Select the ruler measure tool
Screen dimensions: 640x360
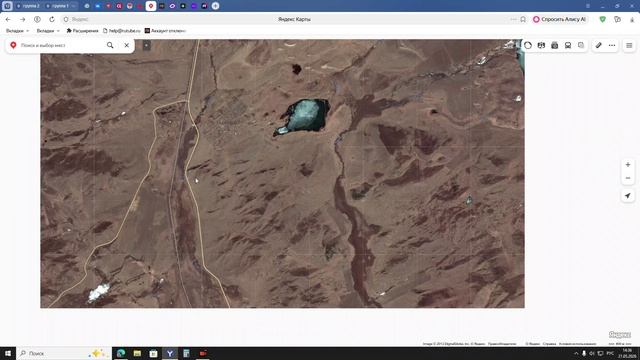(598, 45)
